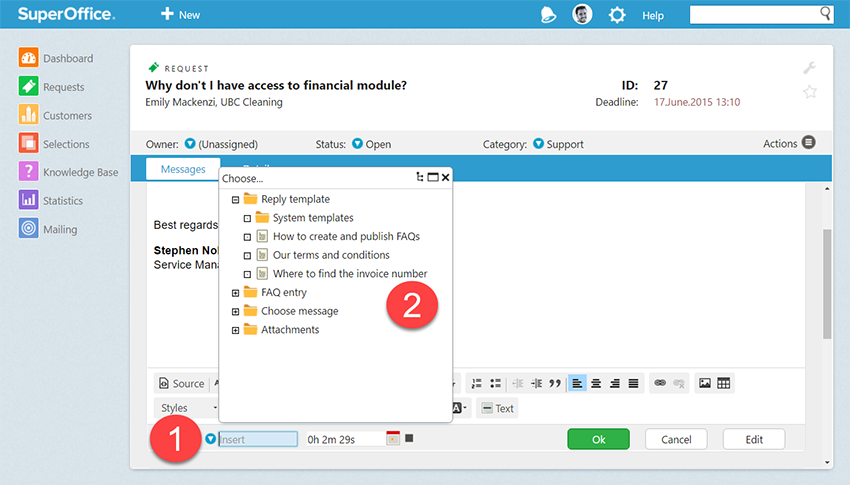
Task: Mark request as favorite with star
Action: 810,92
